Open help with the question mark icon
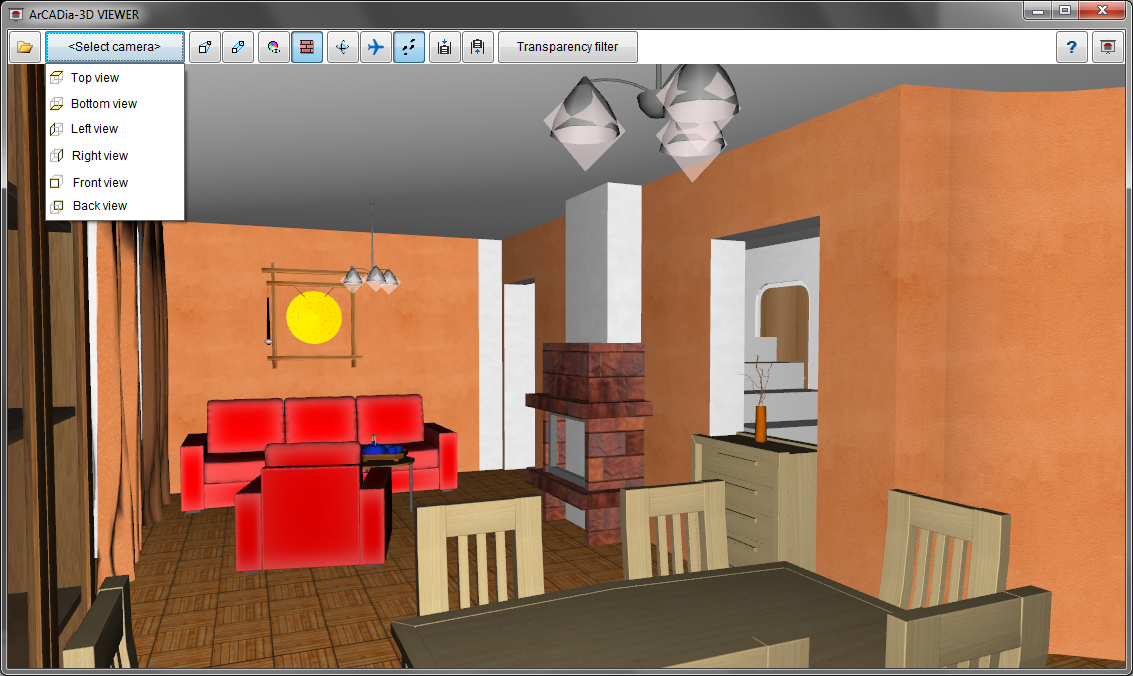 tap(1072, 47)
